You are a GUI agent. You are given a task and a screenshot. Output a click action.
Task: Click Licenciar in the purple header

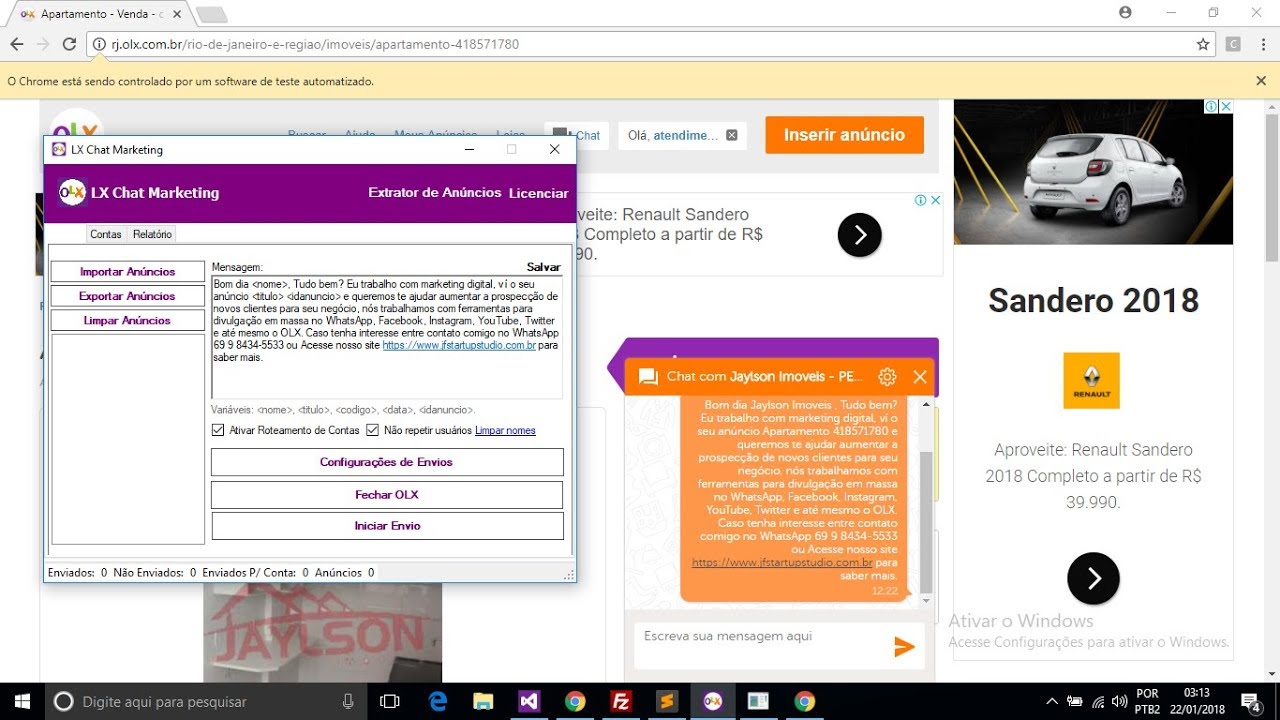[538, 193]
